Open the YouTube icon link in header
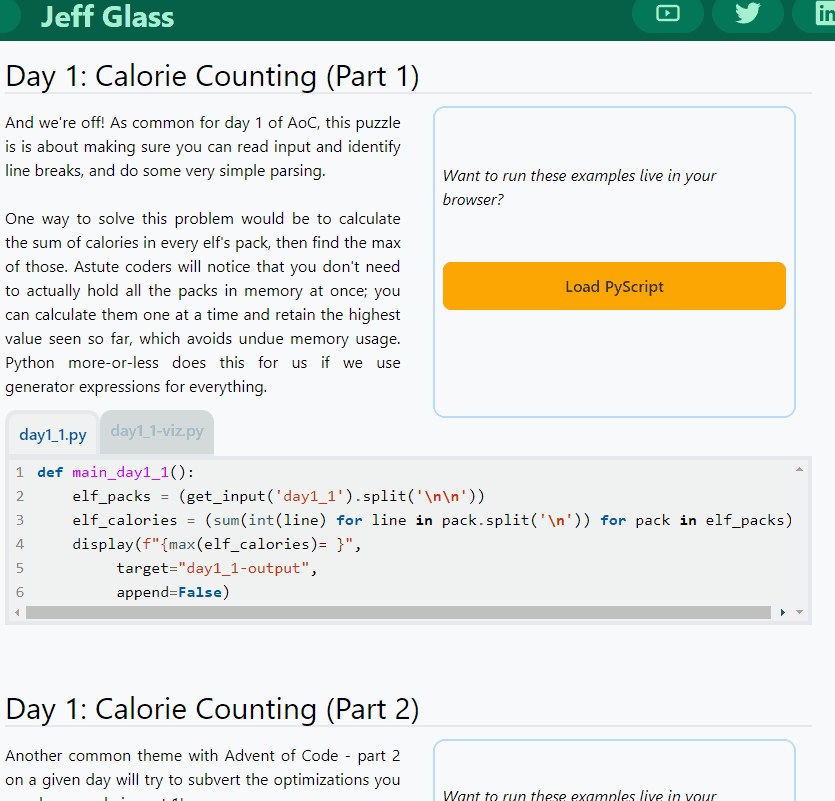The image size is (835, 801). click(667, 13)
